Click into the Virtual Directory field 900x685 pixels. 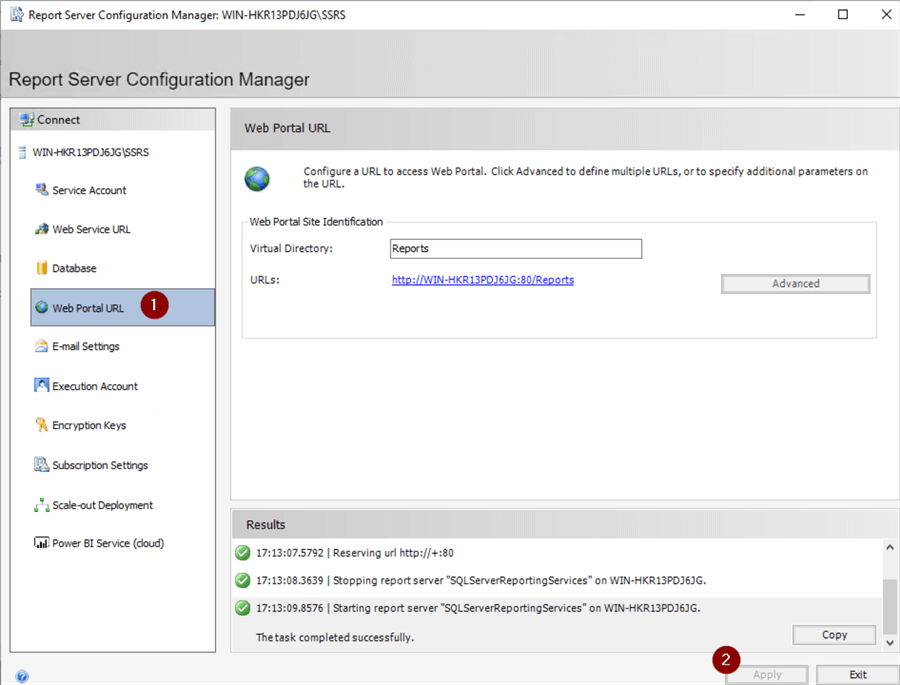[x=515, y=249]
